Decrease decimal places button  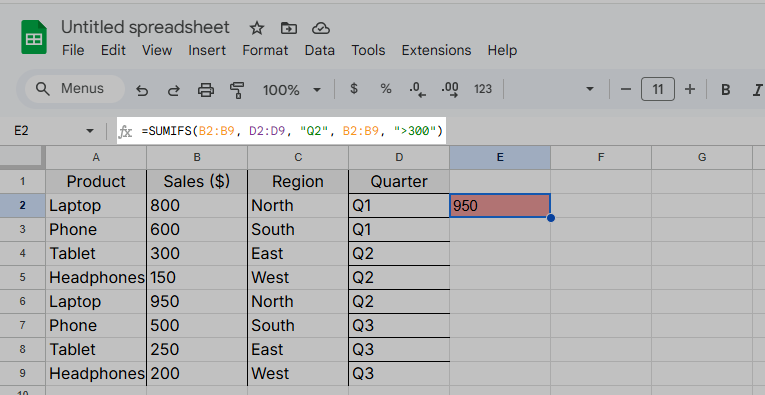[x=418, y=89]
